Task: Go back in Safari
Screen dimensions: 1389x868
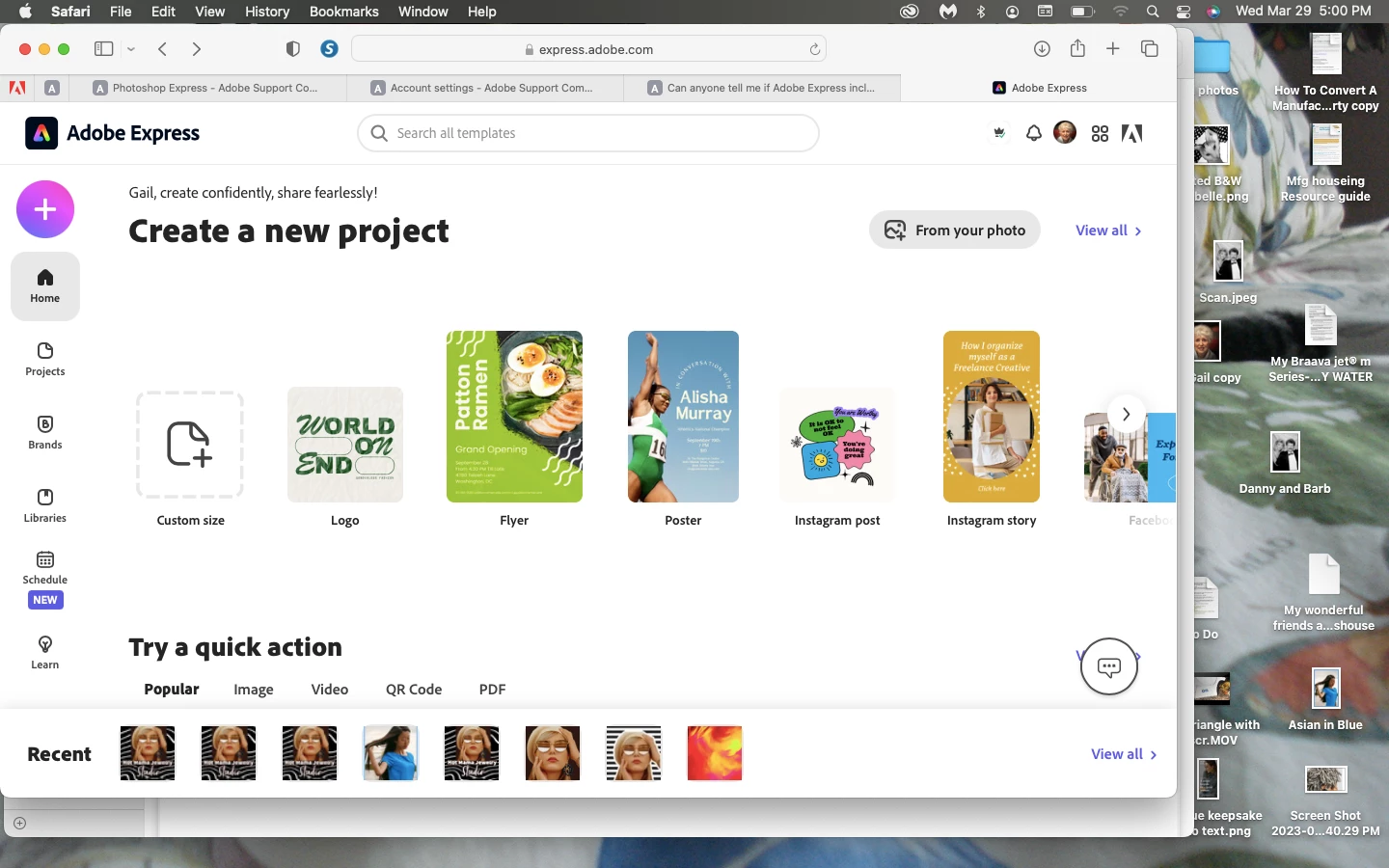Action: [x=163, y=49]
